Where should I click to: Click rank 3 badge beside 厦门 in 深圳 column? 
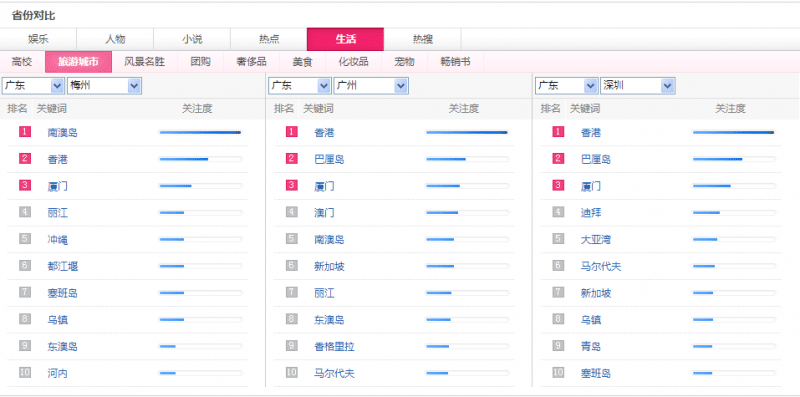(x=559, y=185)
